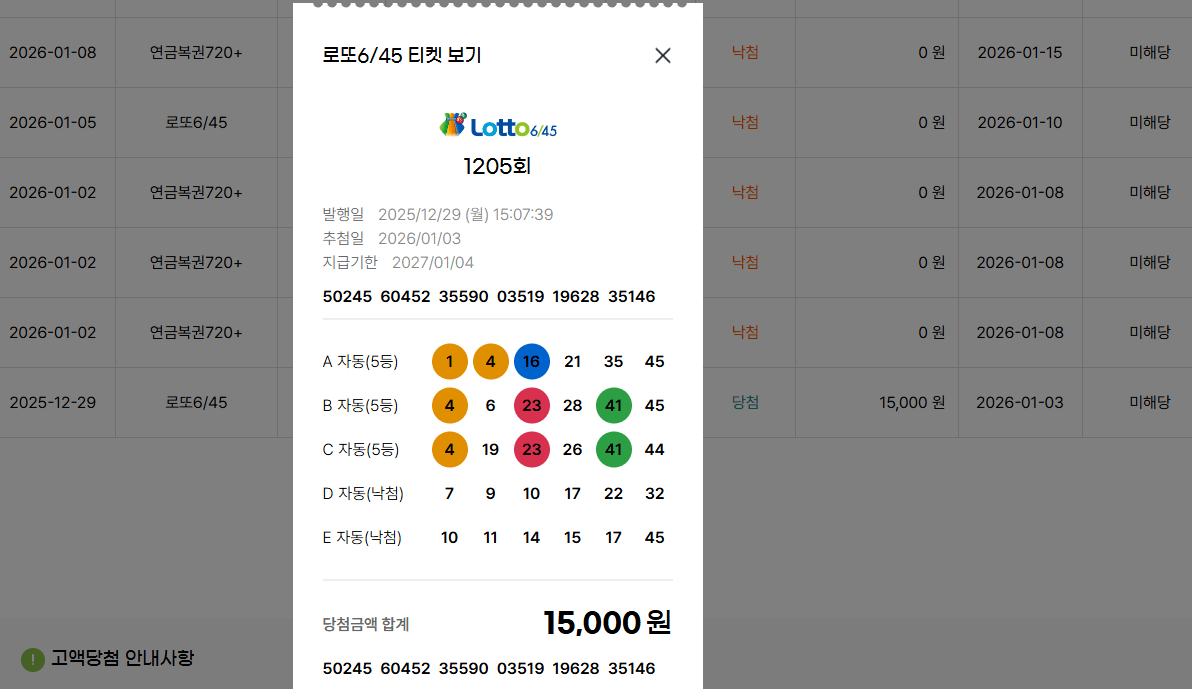1192x689 pixels.
Task: Click red ball 23 in row B
Action: point(532,406)
